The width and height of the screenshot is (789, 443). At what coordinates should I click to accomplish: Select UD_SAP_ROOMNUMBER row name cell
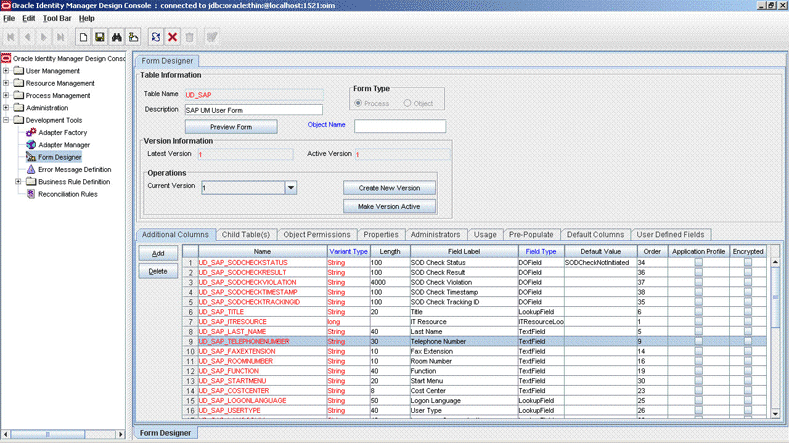[x=262, y=361]
